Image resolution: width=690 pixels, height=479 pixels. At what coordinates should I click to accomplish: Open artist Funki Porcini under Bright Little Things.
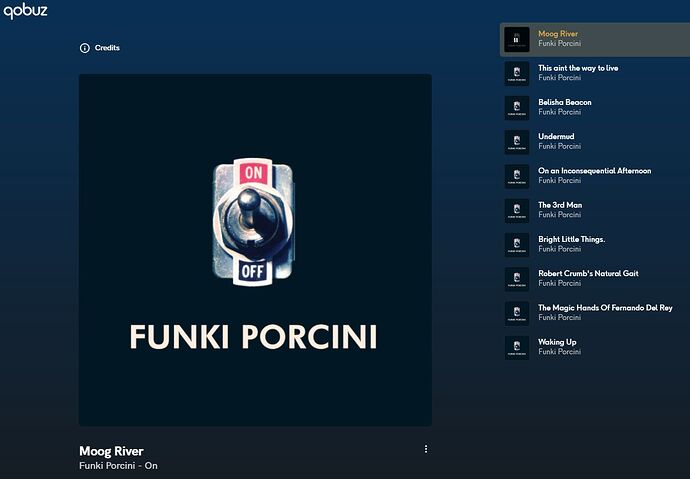click(559, 249)
